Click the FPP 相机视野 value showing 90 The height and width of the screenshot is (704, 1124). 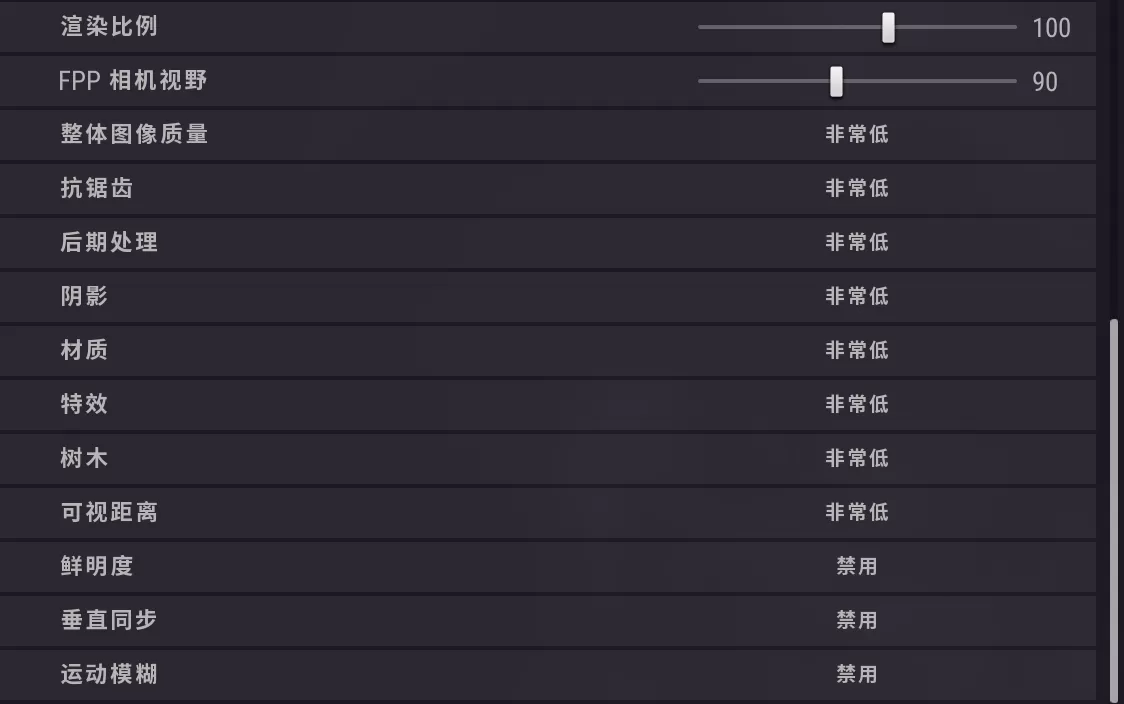coord(1045,82)
